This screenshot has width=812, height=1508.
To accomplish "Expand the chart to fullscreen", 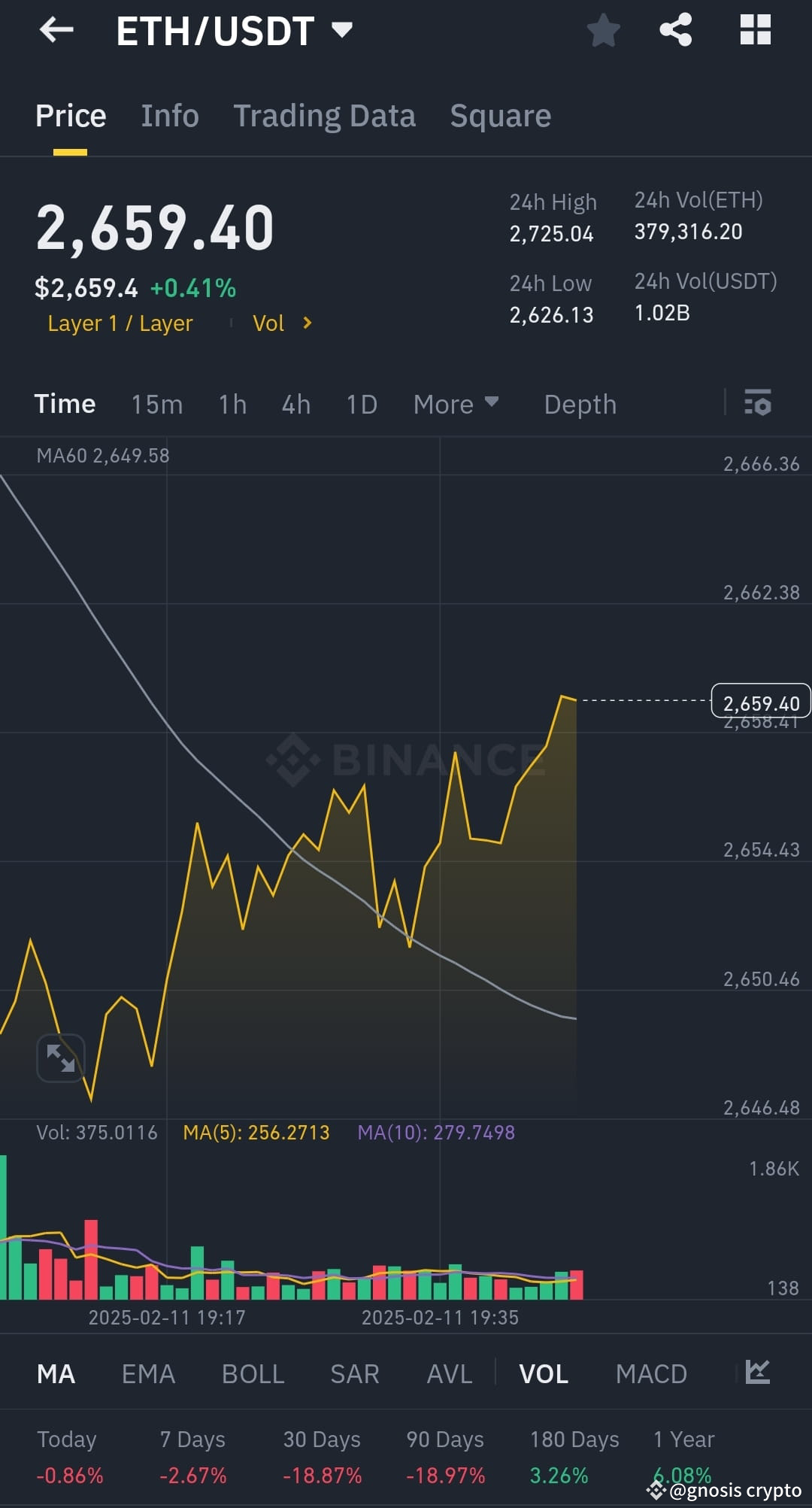I will pyautogui.click(x=60, y=1057).
